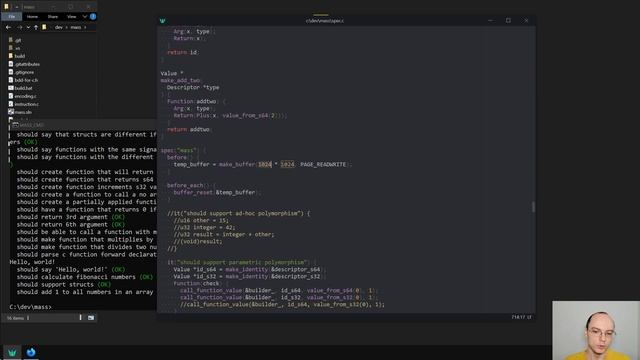Switch Explorer to details view via status bar icon

pos(80,318)
